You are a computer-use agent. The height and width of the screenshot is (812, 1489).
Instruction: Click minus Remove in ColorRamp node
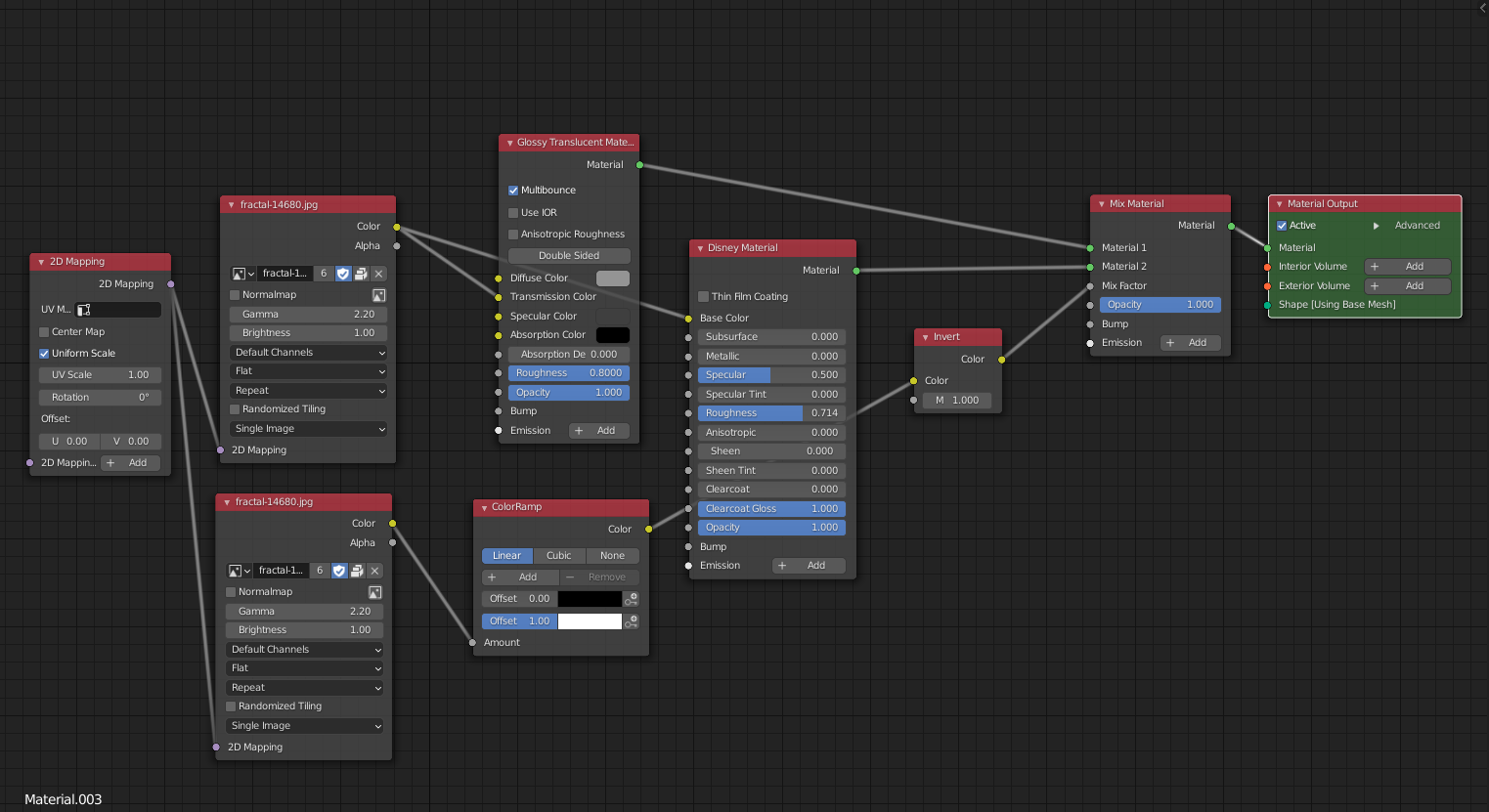pyautogui.click(x=599, y=577)
